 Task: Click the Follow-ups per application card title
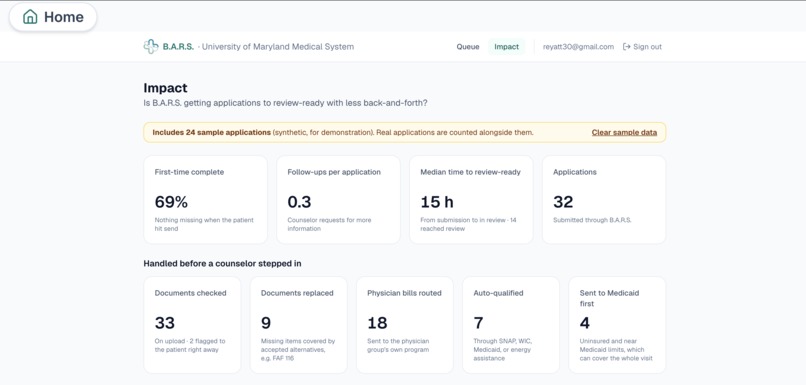(x=334, y=172)
